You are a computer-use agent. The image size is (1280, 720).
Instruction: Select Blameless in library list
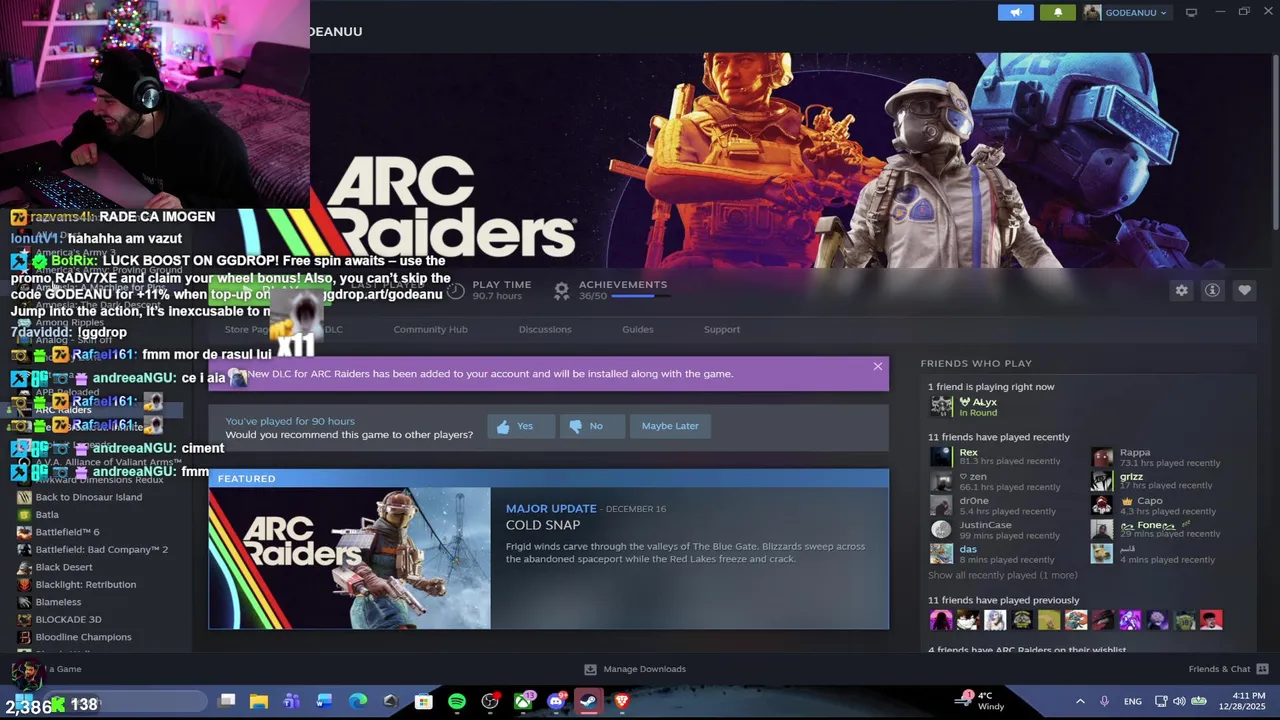58,602
